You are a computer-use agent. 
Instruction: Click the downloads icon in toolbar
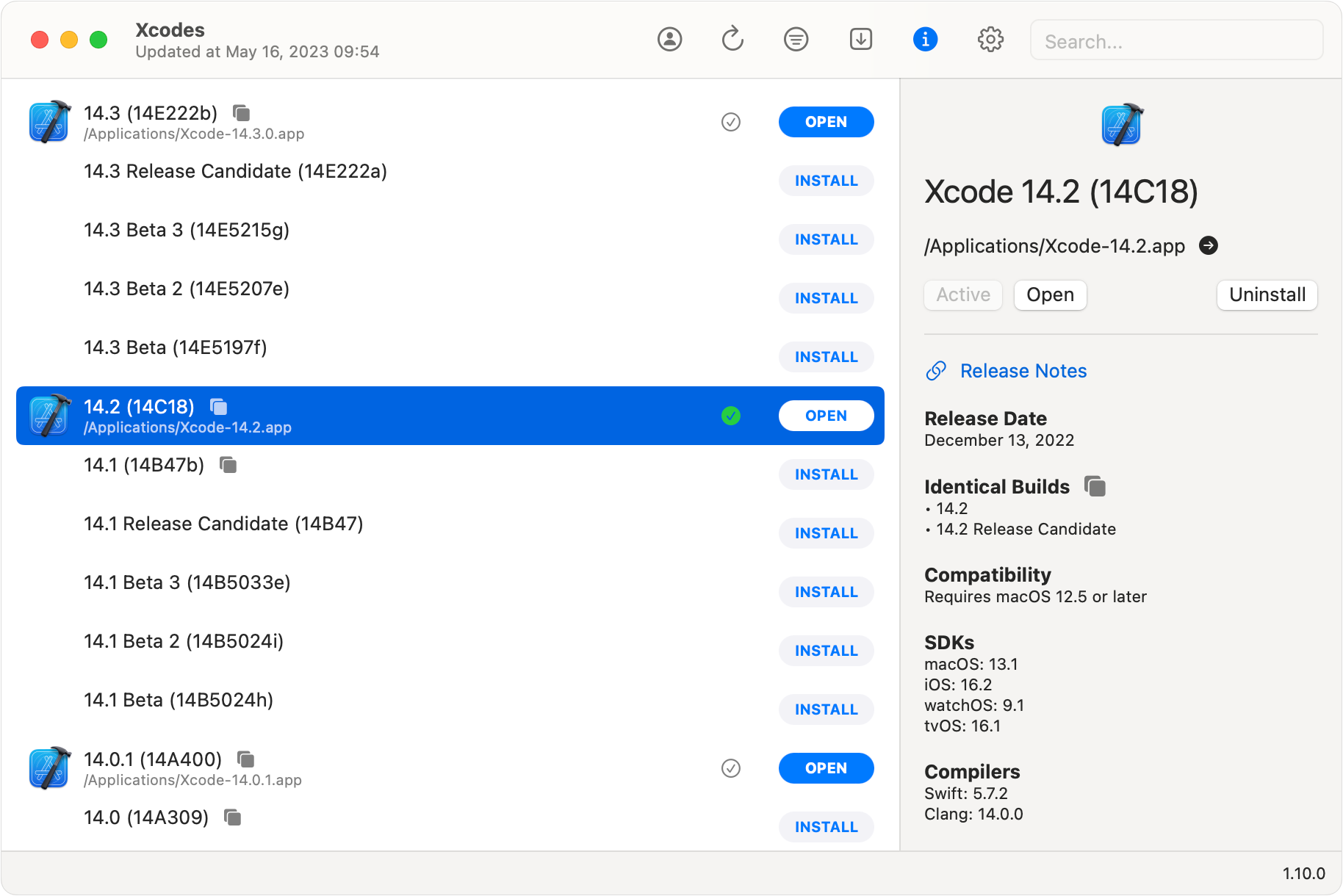click(860, 39)
